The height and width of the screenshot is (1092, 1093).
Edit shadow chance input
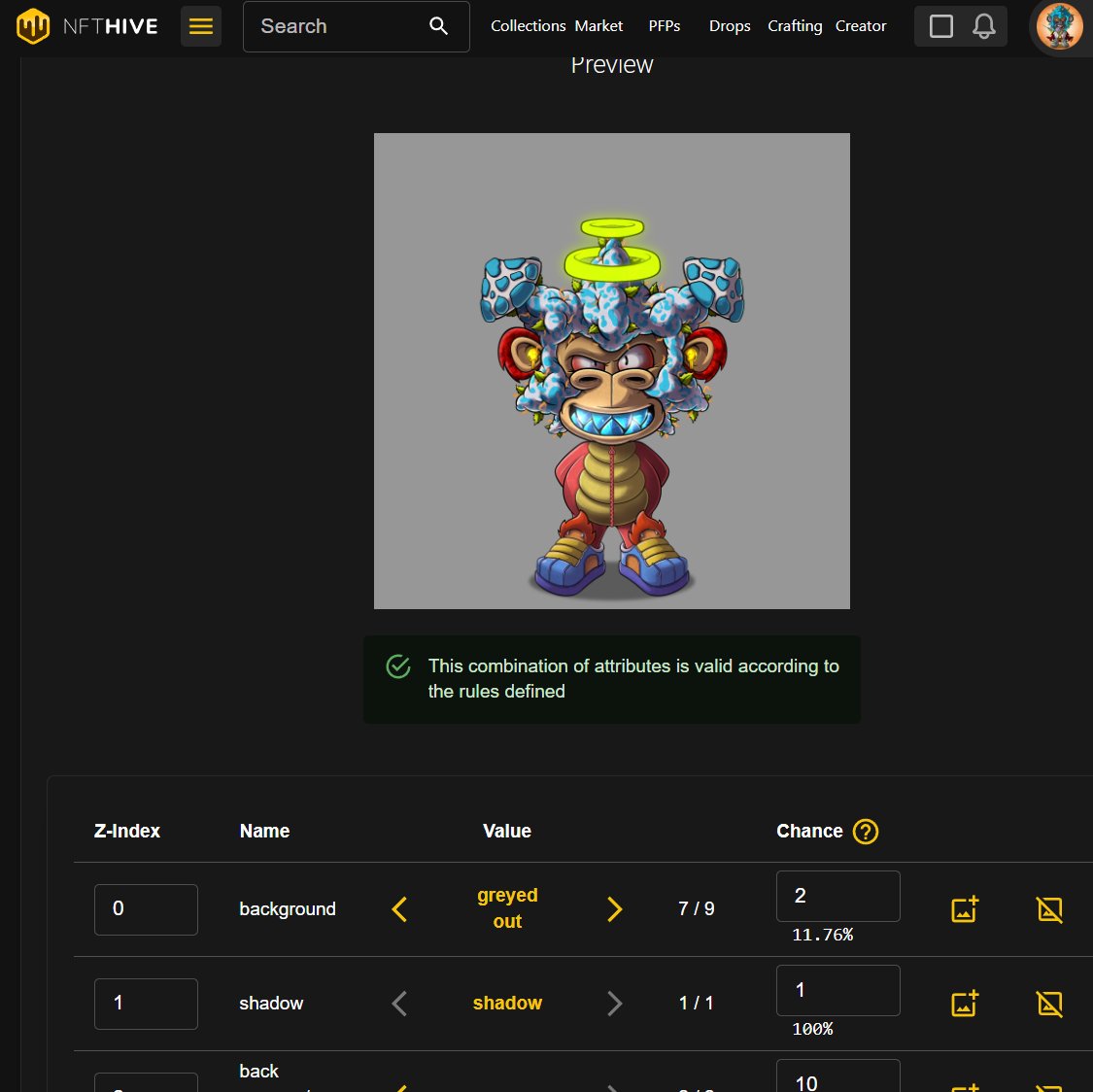(837, 990)
